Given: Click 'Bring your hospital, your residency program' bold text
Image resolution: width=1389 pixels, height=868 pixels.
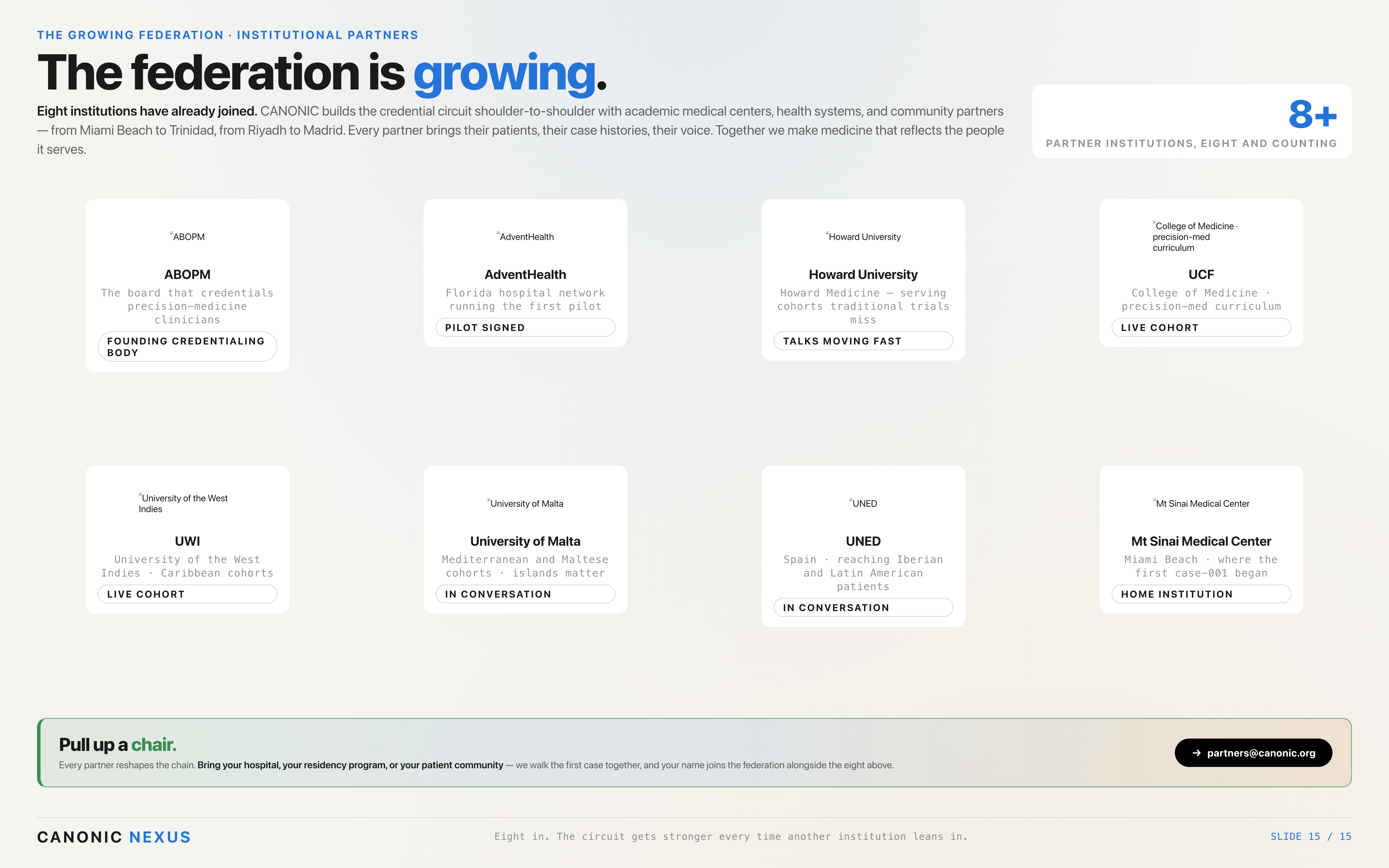Looking at the screenshot, I should click(x=350, y=765).
